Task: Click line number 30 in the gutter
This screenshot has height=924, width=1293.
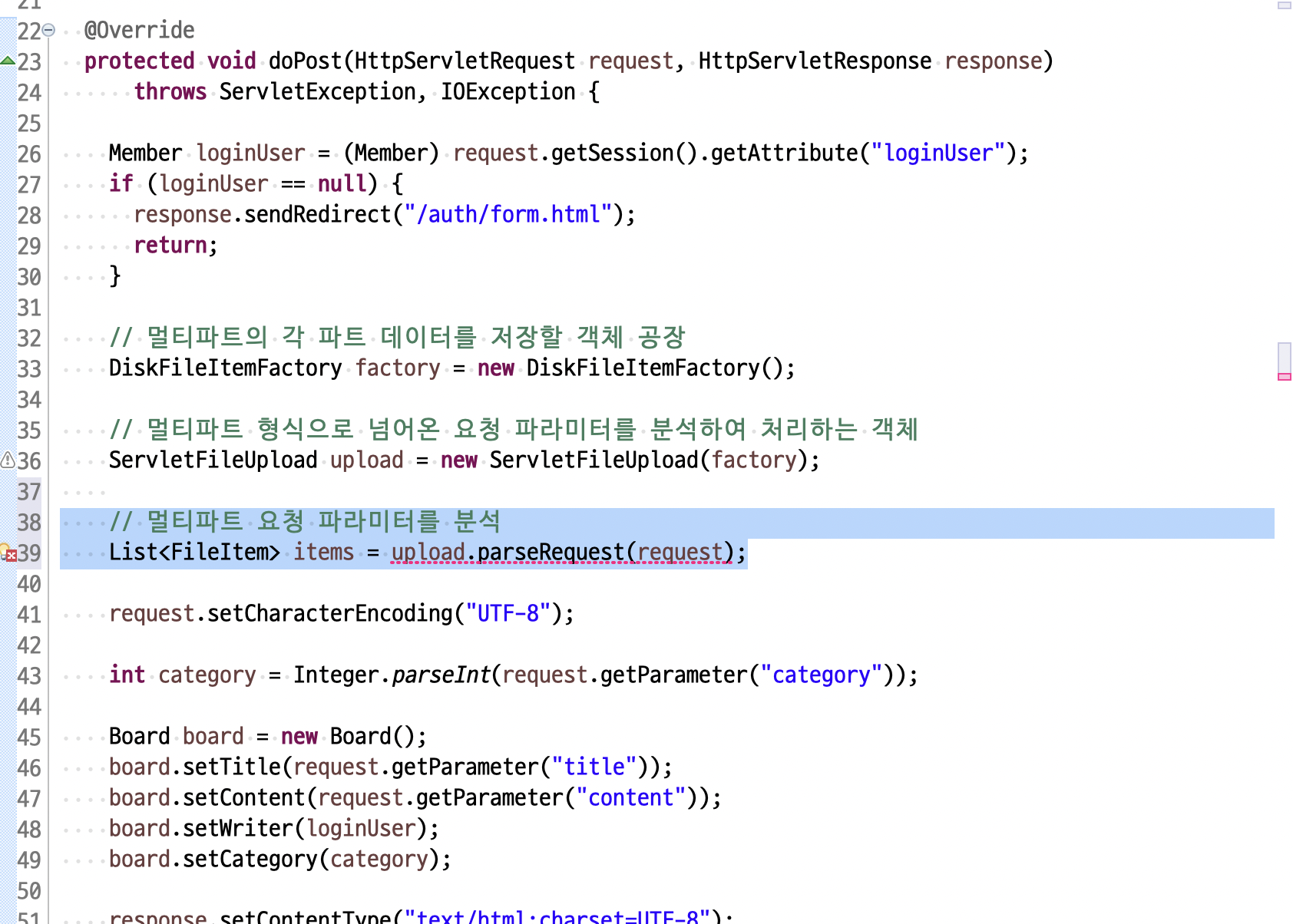Action: pos(29,276)
